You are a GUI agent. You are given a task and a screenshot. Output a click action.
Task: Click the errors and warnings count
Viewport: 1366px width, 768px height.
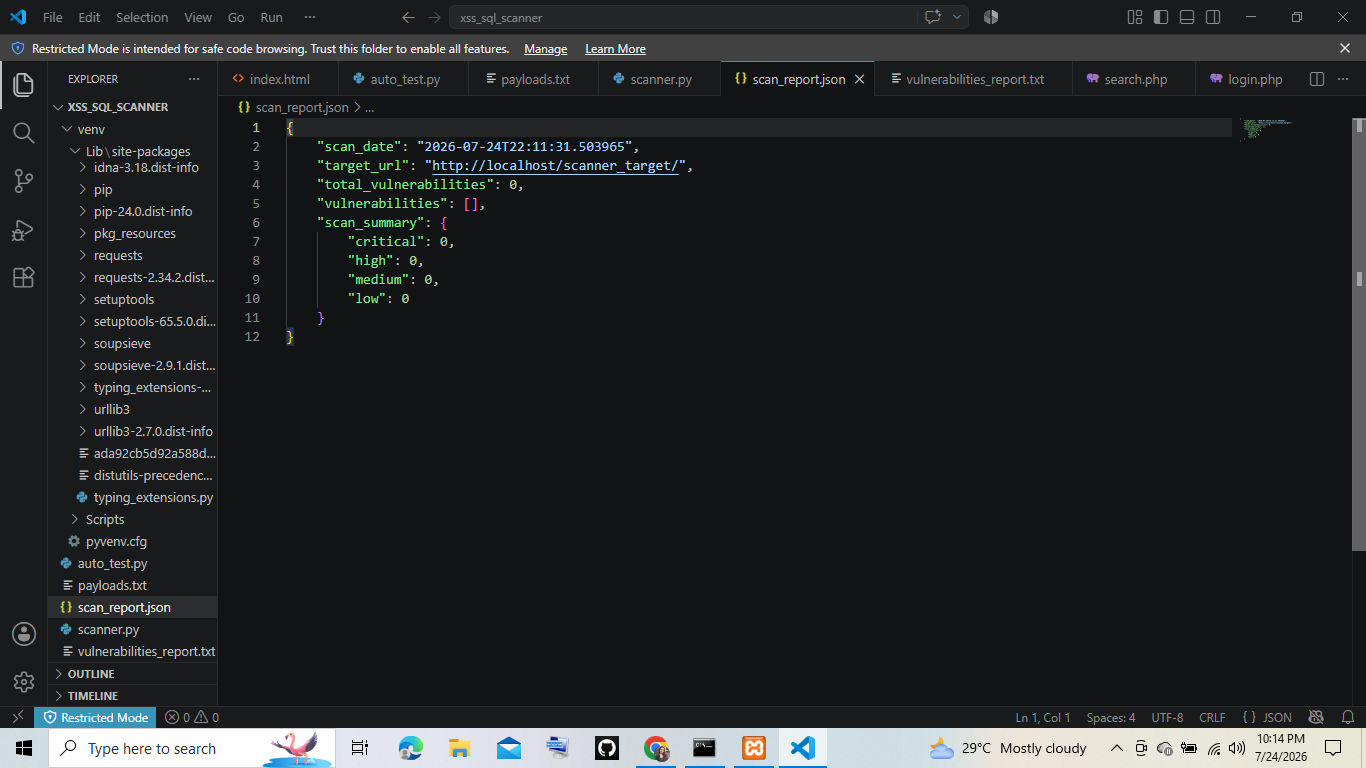192,717
